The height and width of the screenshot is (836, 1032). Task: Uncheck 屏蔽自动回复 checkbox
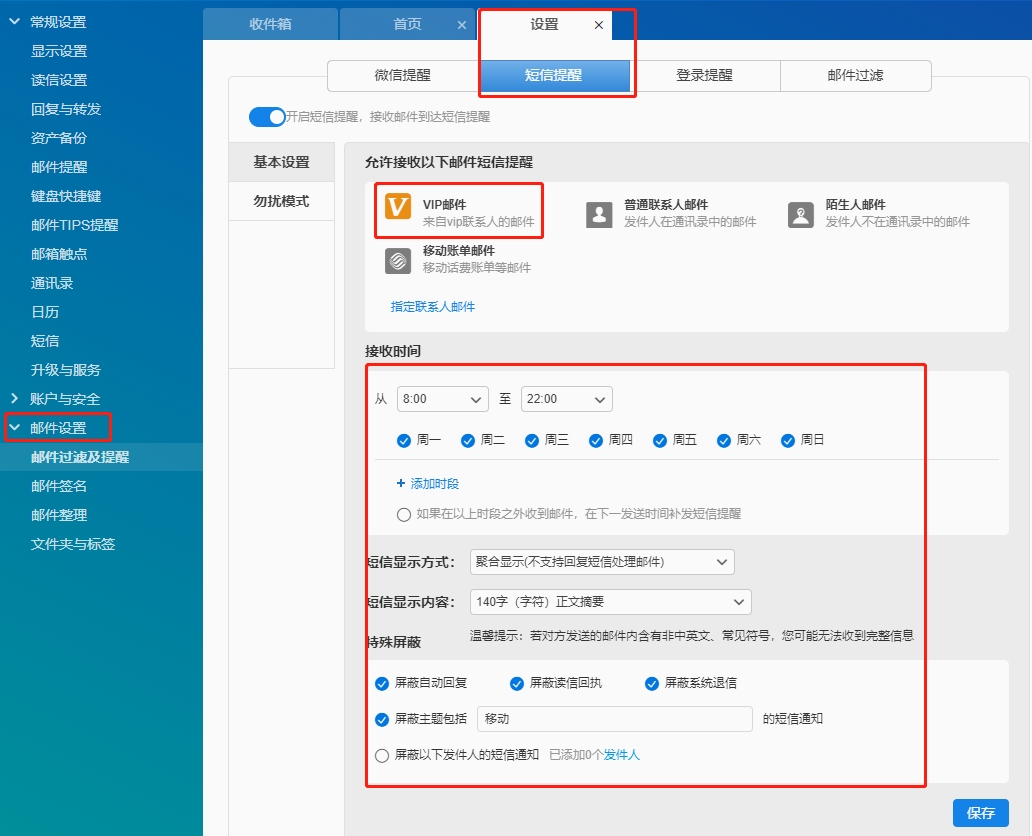pos(382,684)
